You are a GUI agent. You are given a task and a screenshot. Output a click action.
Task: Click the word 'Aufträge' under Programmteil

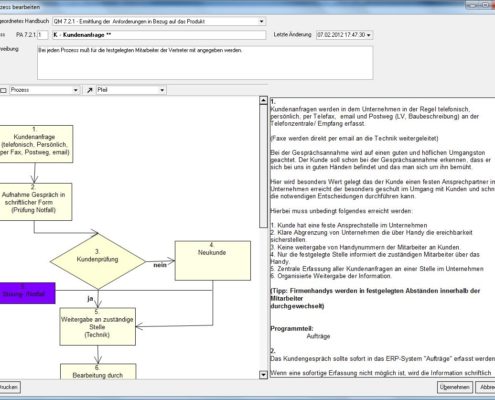pyautogui.click(x=318, y=336)
